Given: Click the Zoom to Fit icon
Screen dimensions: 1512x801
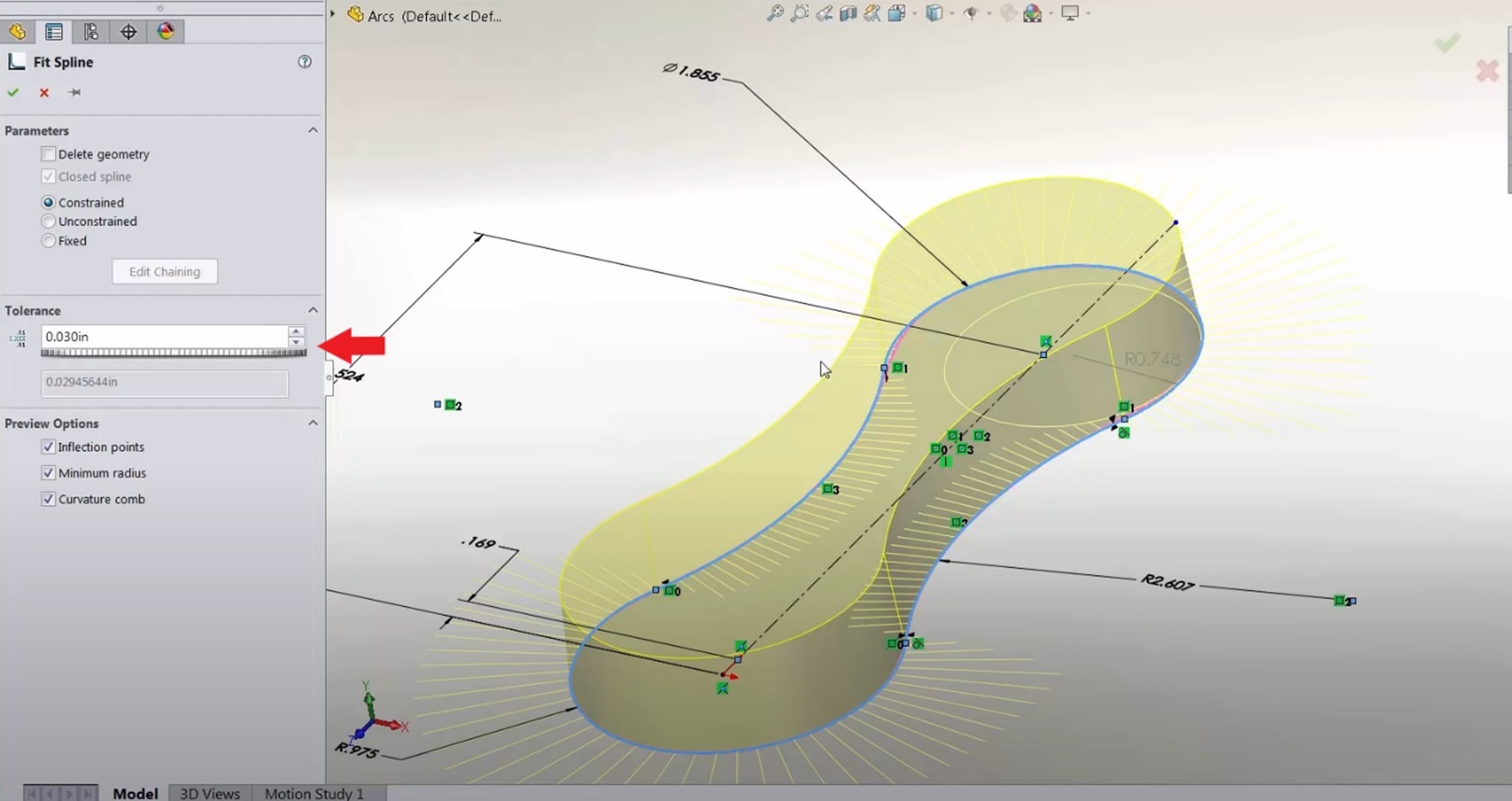Looking at the screenshot, I should coord(774,13).
